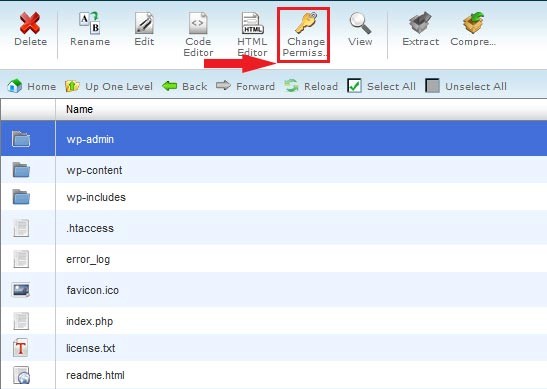The height and width of the screenshot is (389, 547).
Task: Tick the Select All checkbox icon
Action: tap(354, 85)
